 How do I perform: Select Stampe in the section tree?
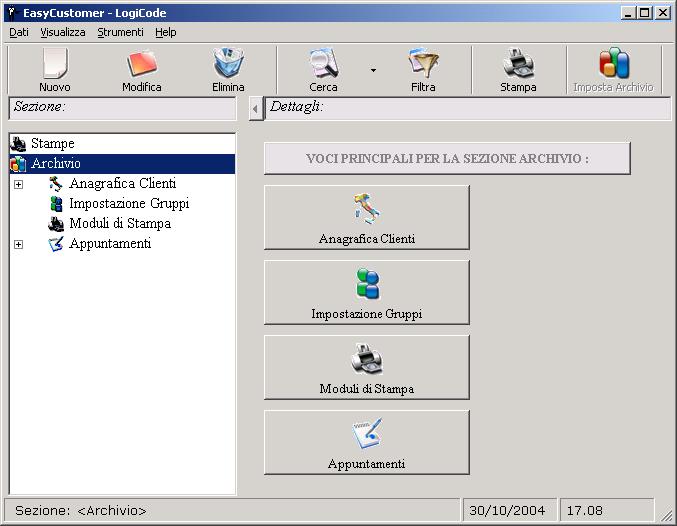click(52, 144)
